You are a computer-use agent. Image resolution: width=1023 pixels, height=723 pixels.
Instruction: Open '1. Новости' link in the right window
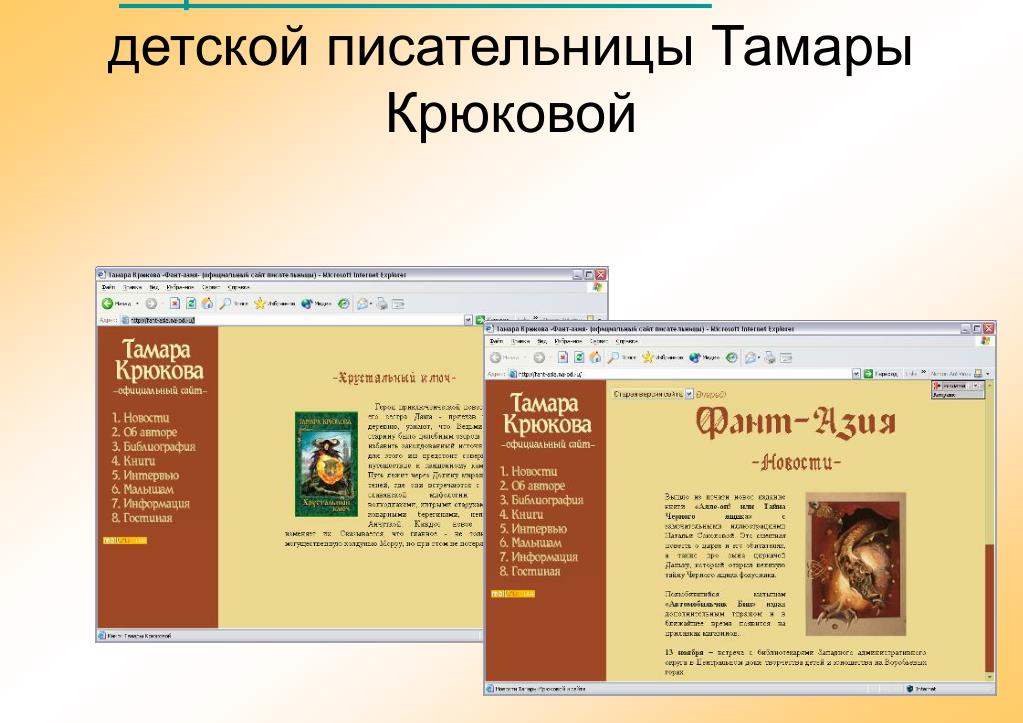click(528, 471)
